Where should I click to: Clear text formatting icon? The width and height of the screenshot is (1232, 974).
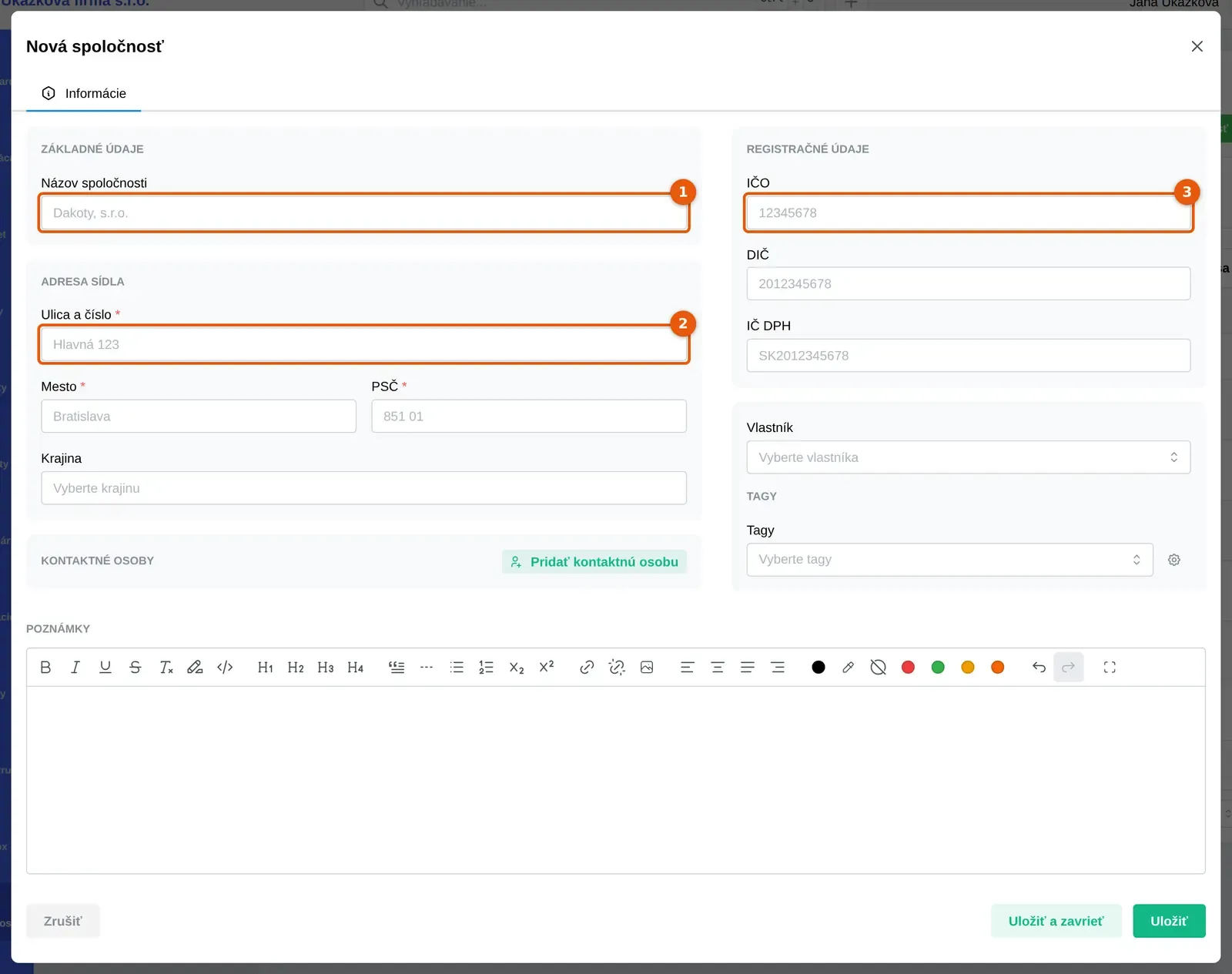[166, 668]
